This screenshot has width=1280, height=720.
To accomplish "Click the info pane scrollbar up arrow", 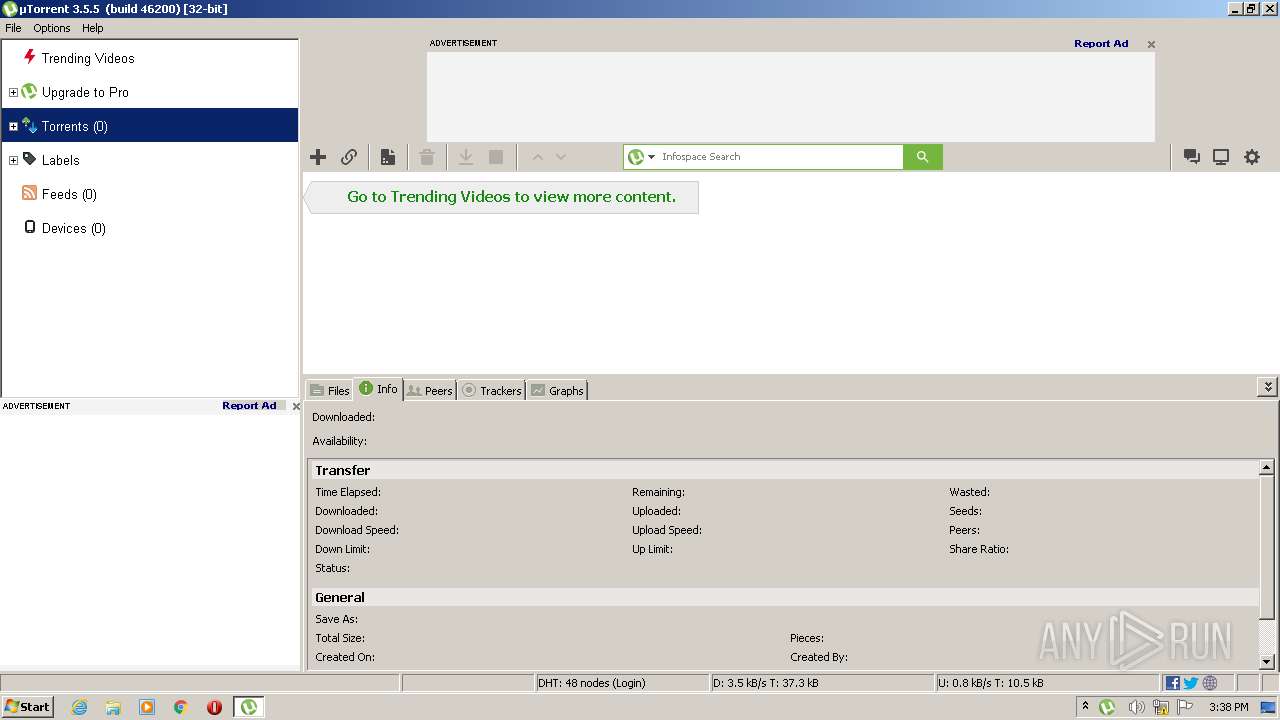I will click(1267, 467).
